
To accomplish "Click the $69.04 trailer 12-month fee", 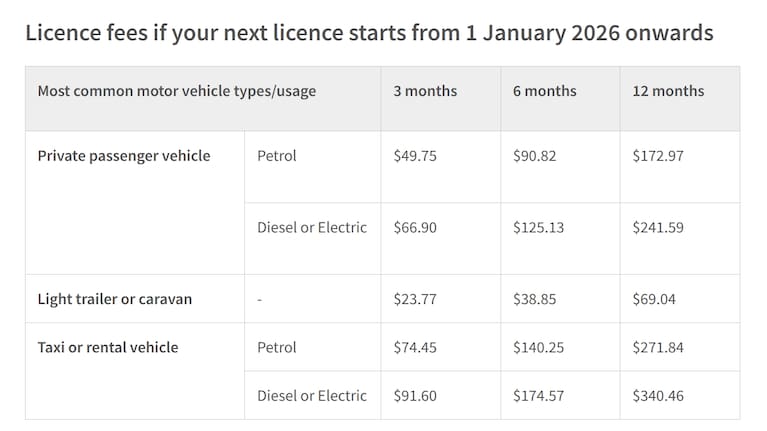I will coord(654,299).
